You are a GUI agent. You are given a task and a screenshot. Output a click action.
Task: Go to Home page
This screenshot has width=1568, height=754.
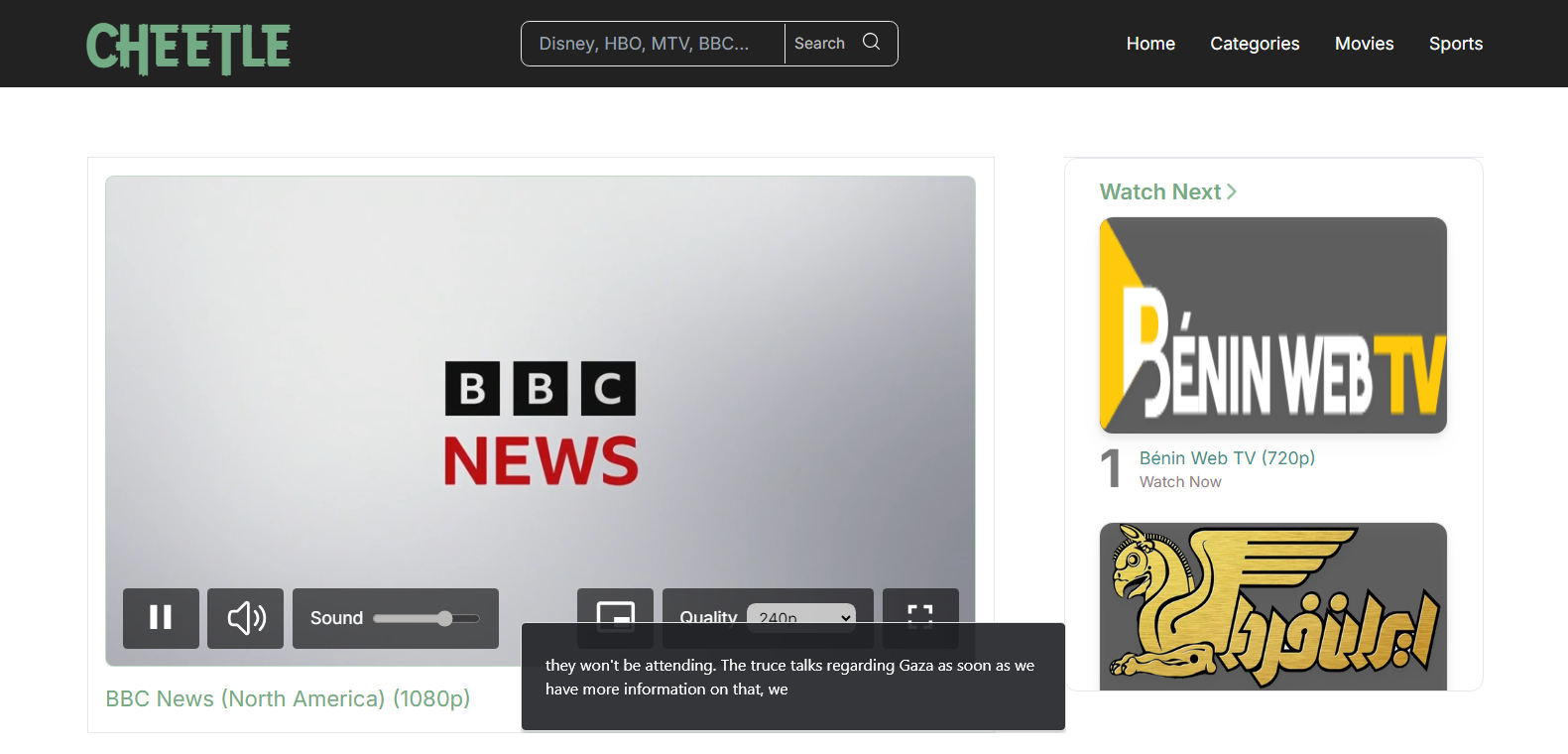pos(1150,44)
